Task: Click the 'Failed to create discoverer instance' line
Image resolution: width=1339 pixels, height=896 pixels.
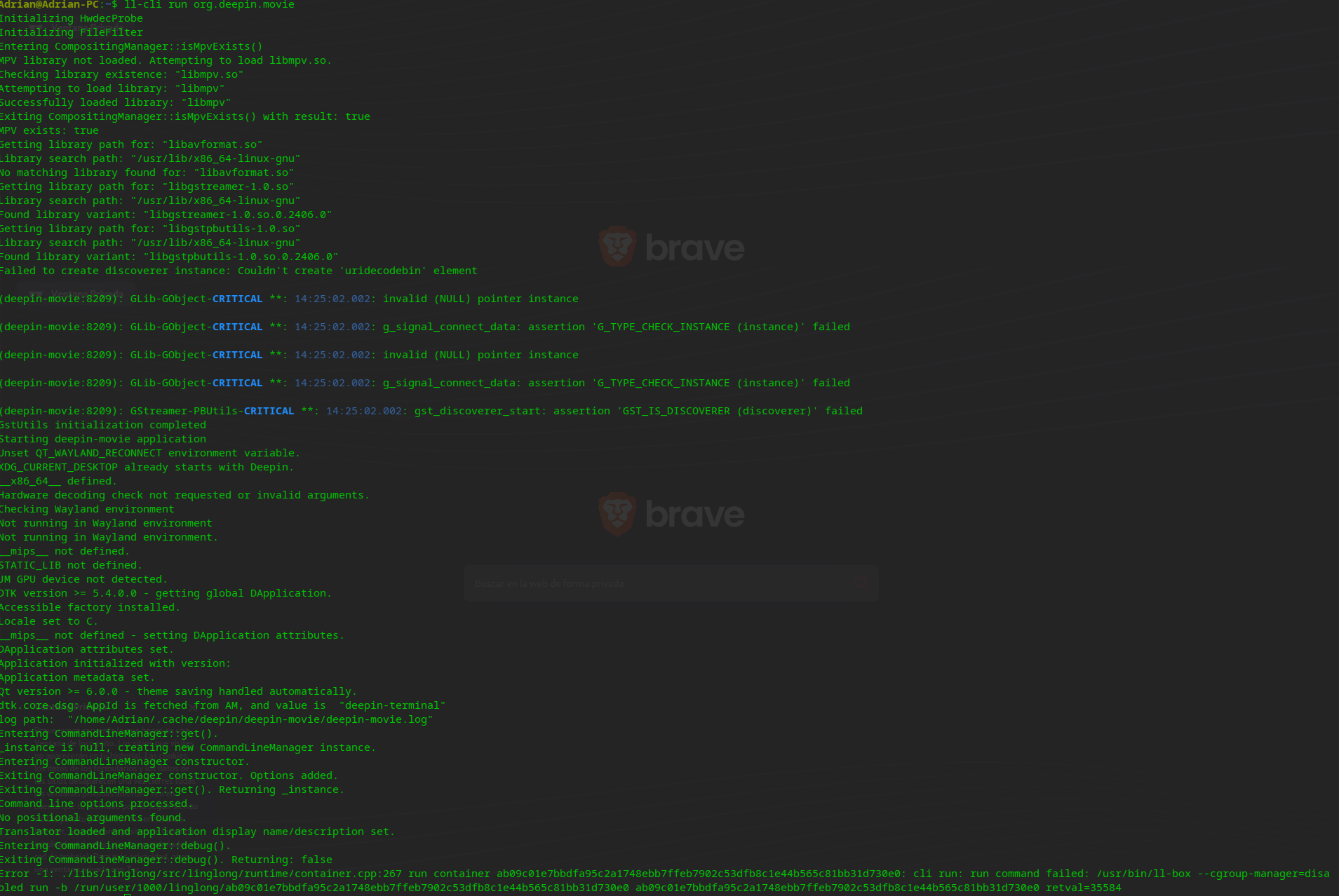Action: [x=238, y=271]
